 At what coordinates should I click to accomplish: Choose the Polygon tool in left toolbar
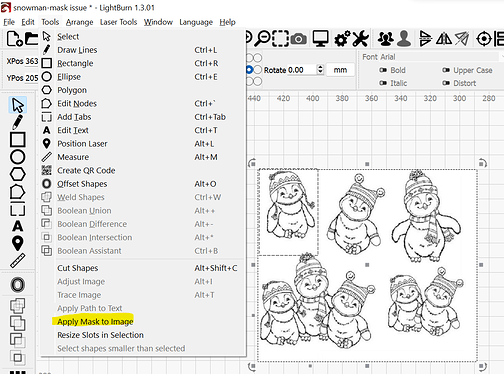pyautogui.click(x=18, y=174)
